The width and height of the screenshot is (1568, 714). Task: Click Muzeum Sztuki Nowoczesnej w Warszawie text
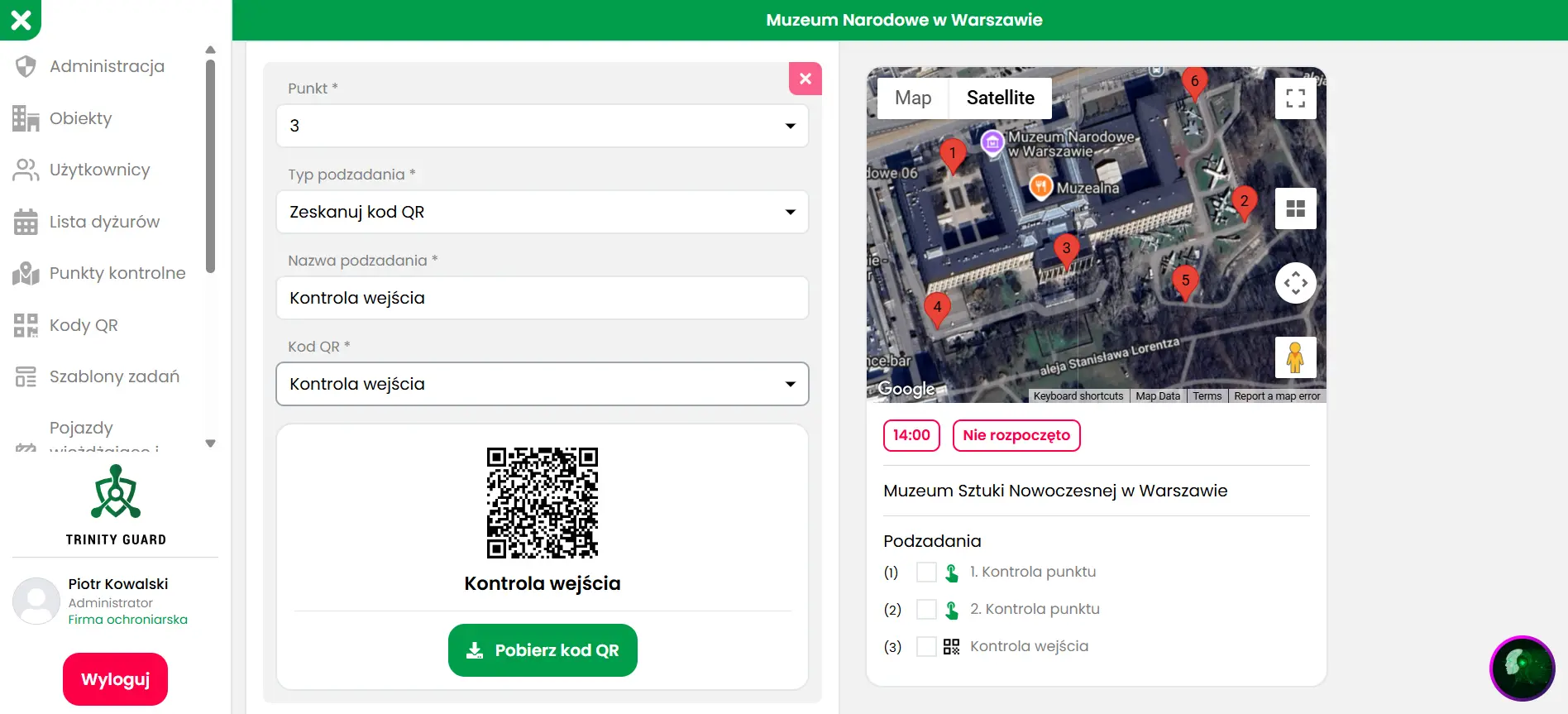point(1055,491)
